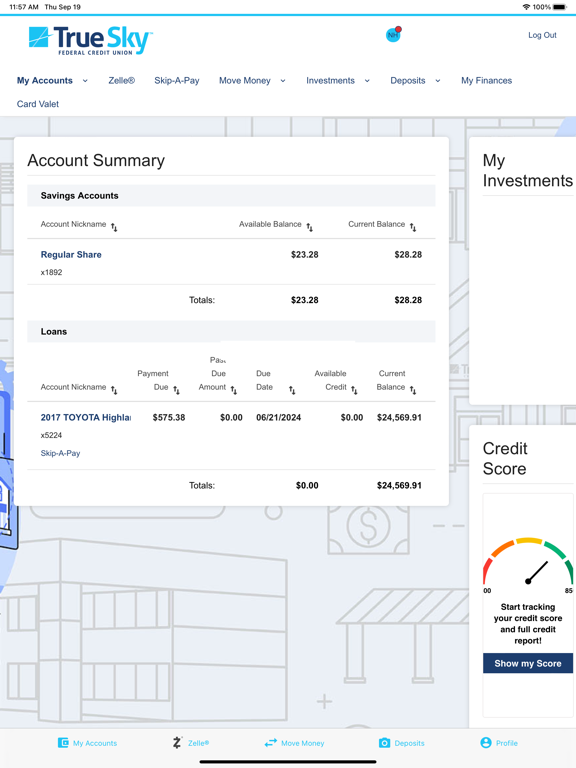Tap My Accounts icon in bottom bar
576x768 pixels.
pos(63,743)
